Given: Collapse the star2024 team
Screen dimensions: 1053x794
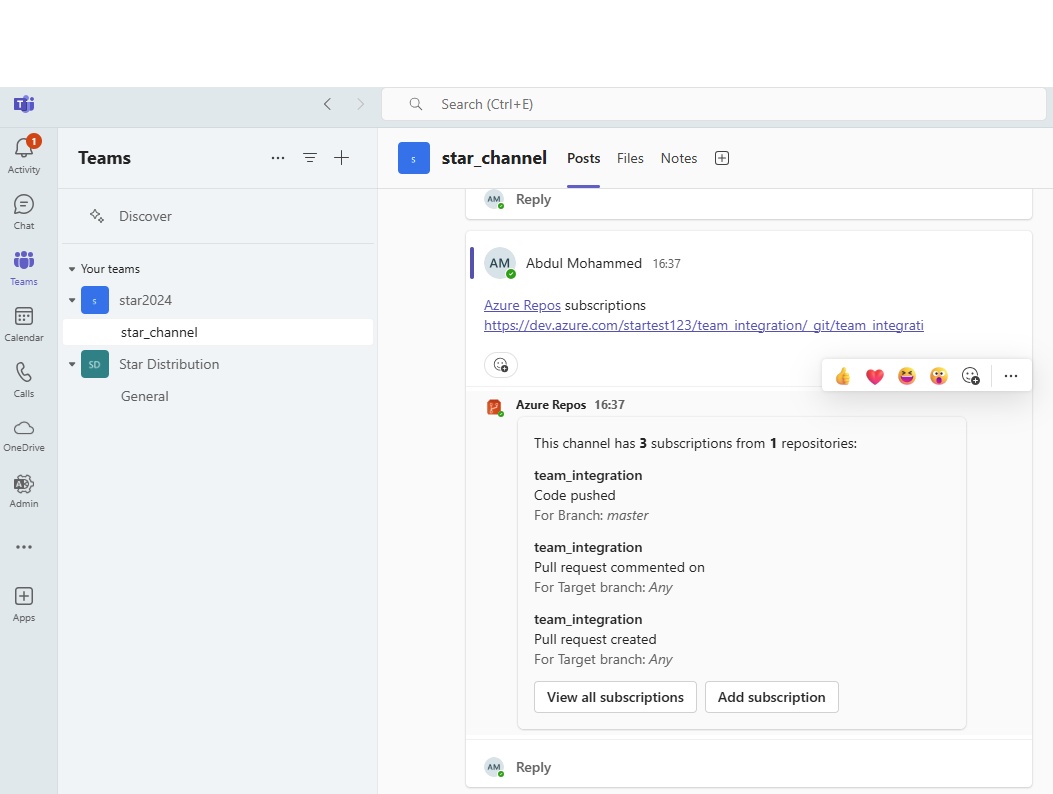Looking at the screenshot, I should pos(72,300).
